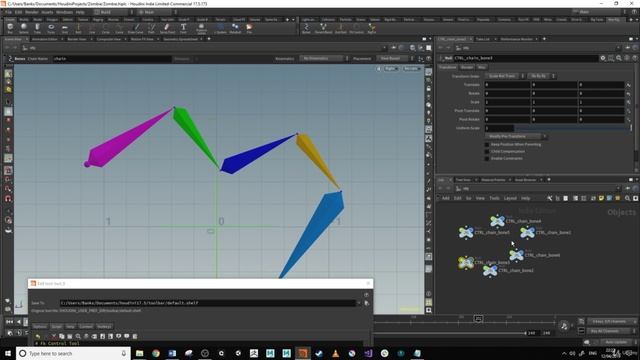Open rotation order Rx Ry Rz dropdown
The width and height of the screenshot is (640, 360).
click(x=541, y=76)
